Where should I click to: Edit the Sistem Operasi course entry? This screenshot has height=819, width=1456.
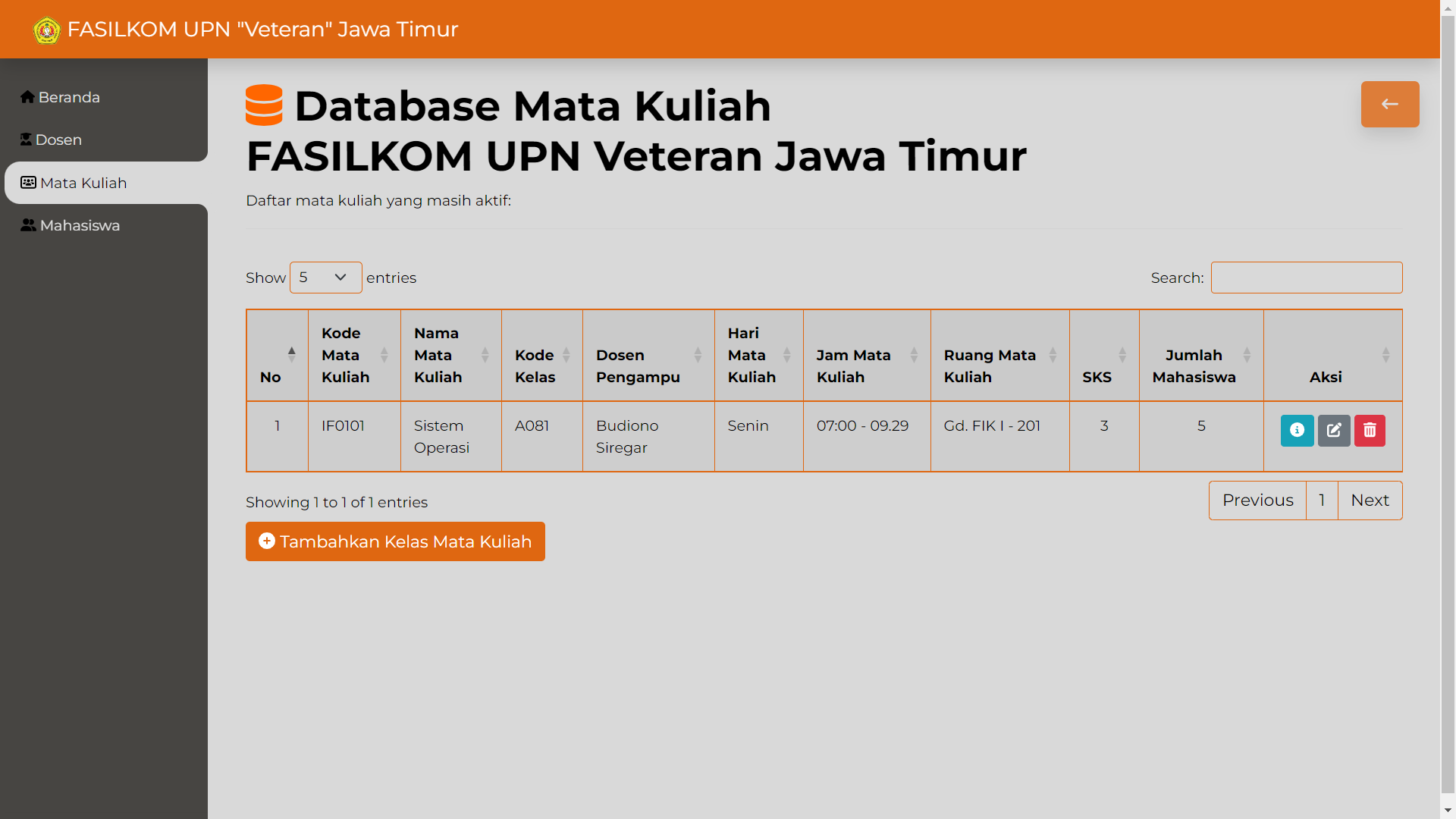(x=1334, y=431)
